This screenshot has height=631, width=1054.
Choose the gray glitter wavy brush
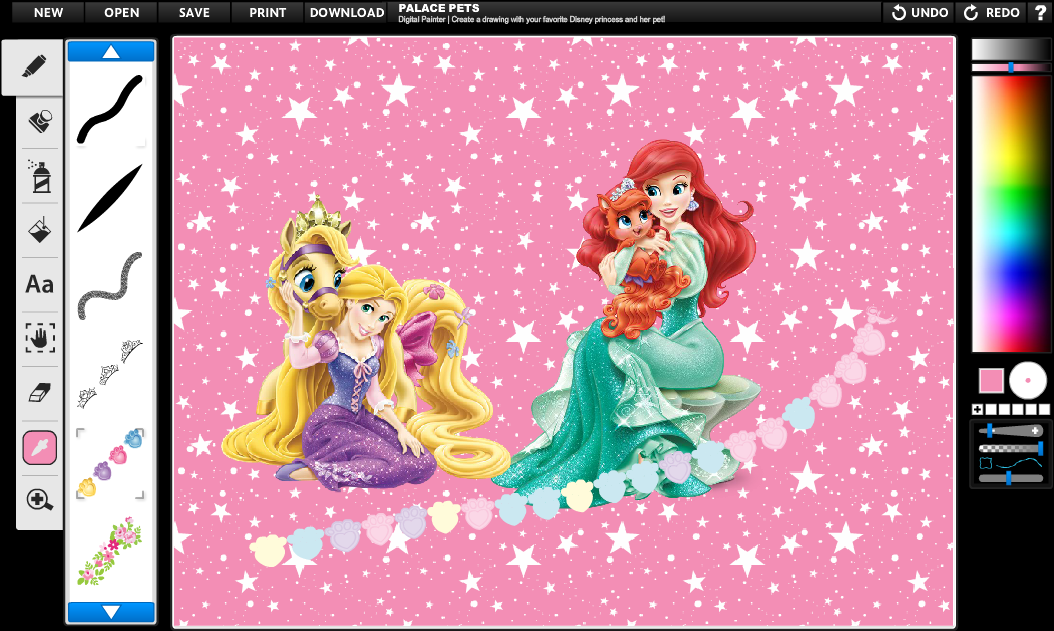tap(110, 286)
